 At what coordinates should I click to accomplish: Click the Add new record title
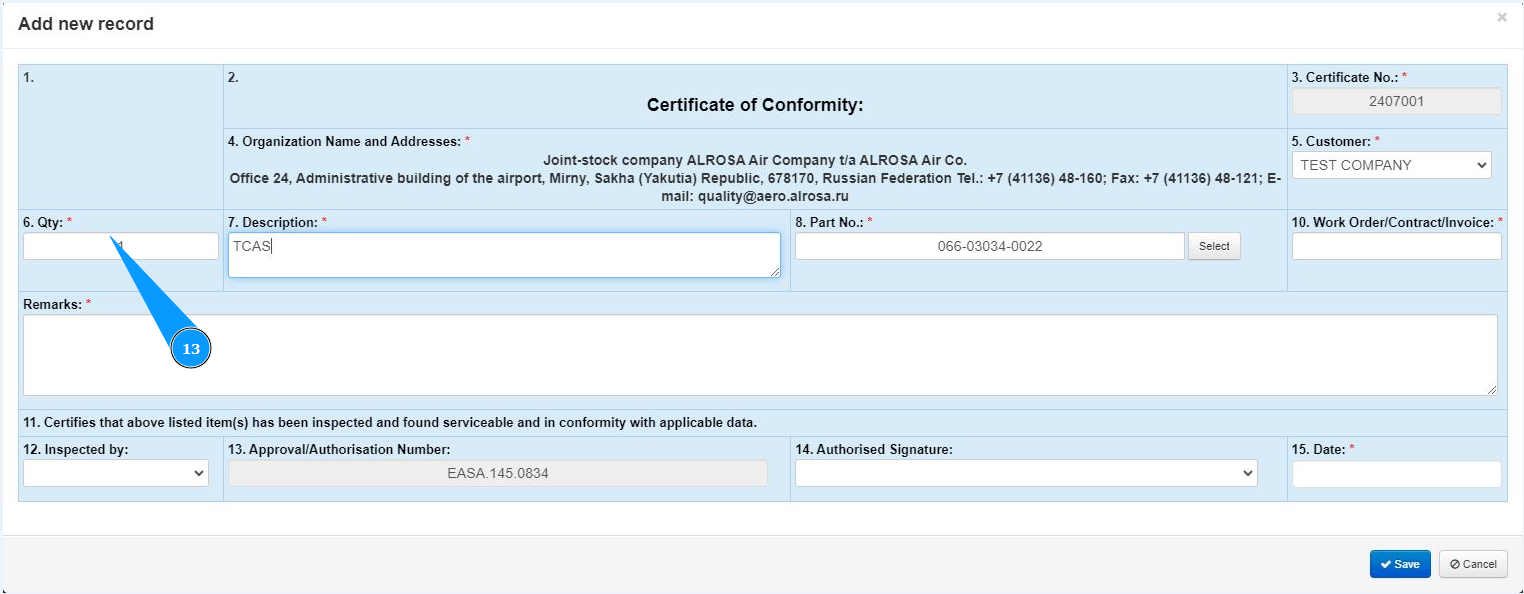coord(86,24)
